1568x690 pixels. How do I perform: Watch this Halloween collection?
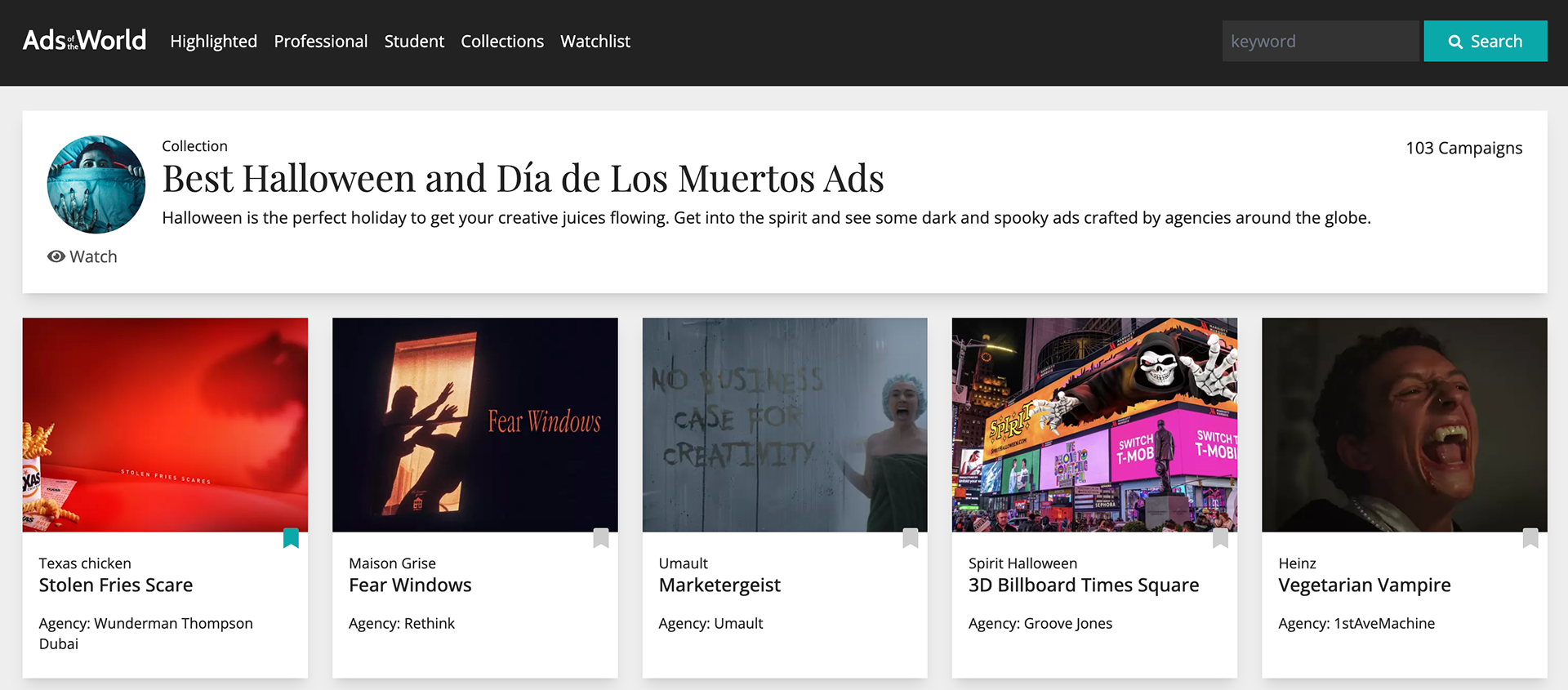[x=82, y=256]
